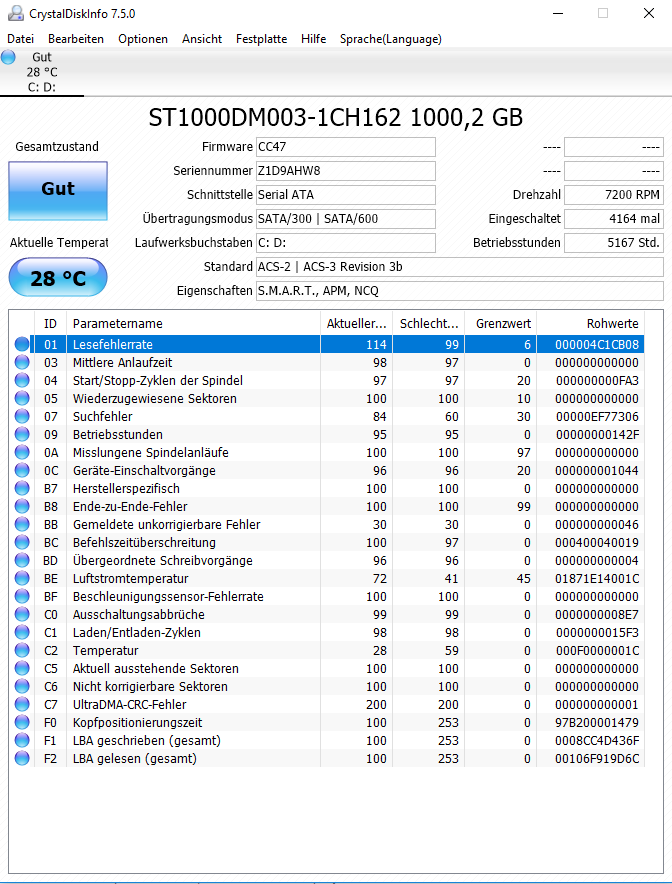Open the Festplatte menu
This screenshot has width=672, height=884.
tap(261, 39)
